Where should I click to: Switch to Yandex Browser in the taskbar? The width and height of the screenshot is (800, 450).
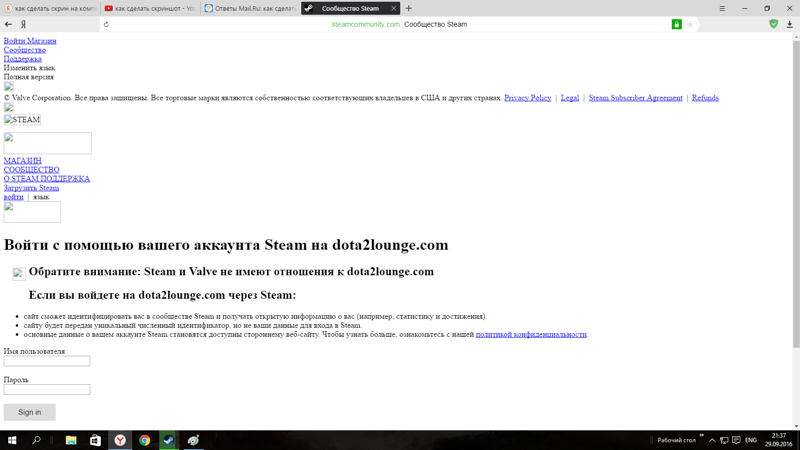coord(120,440)
